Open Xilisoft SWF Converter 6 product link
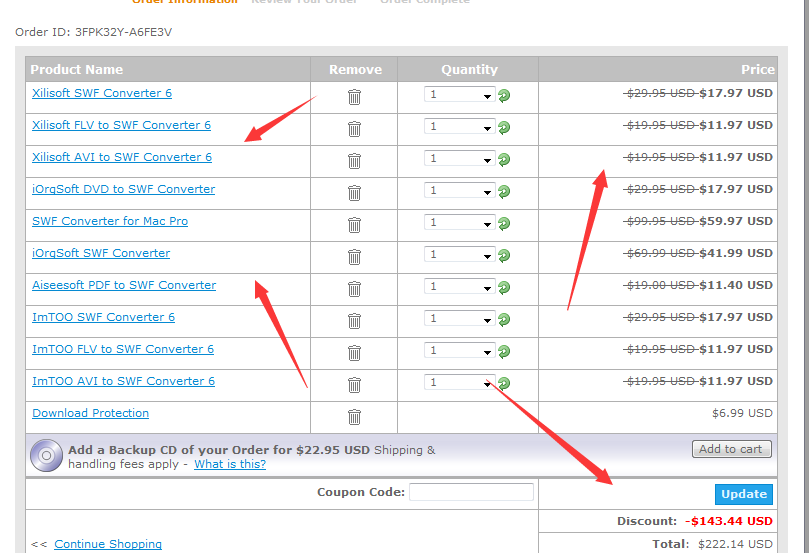Image resolution: width=809 pixels, height=553 pixels. pyautogui.click(x=102, y=93)
